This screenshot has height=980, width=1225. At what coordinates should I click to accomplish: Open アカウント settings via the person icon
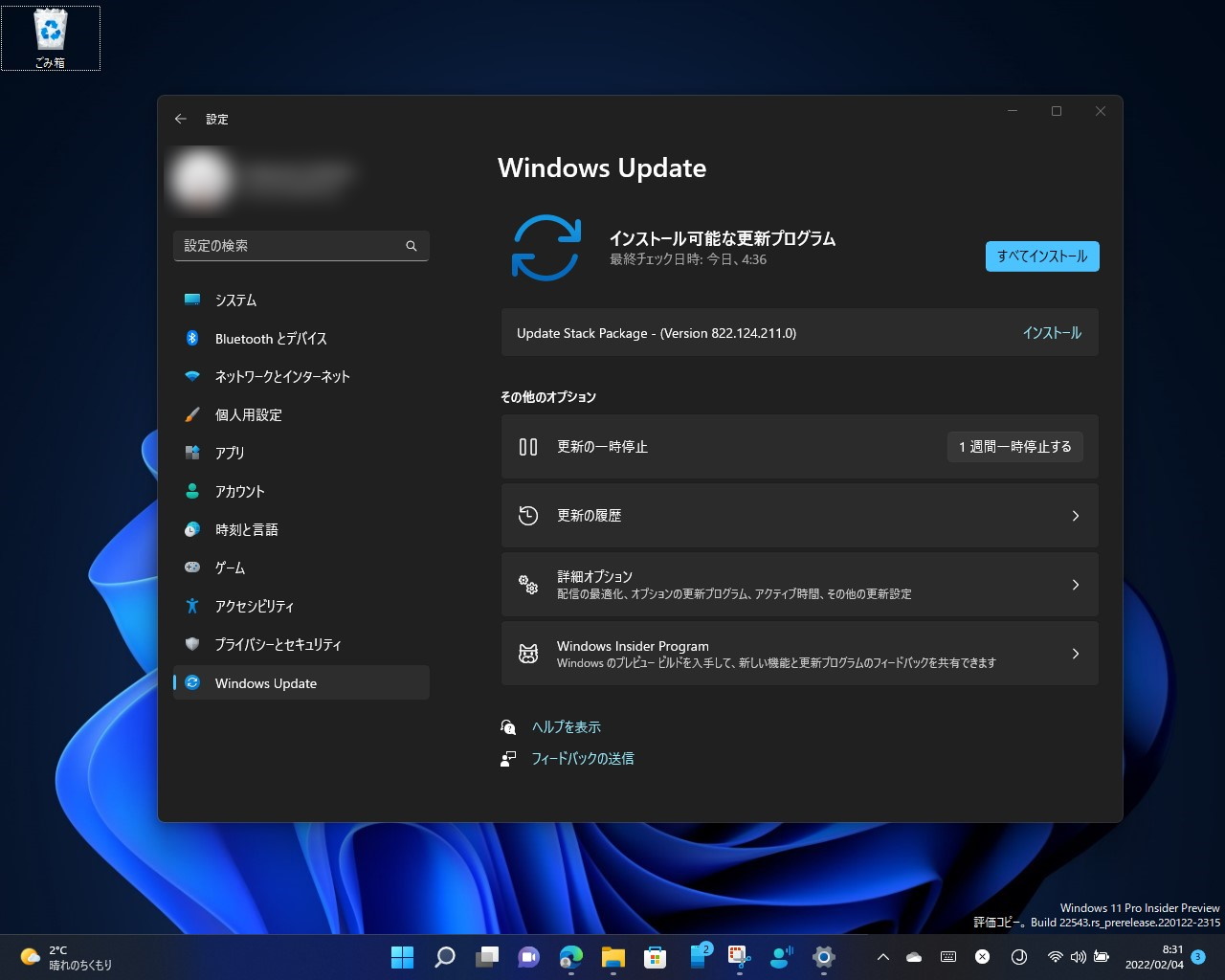[x=192, y=491]
